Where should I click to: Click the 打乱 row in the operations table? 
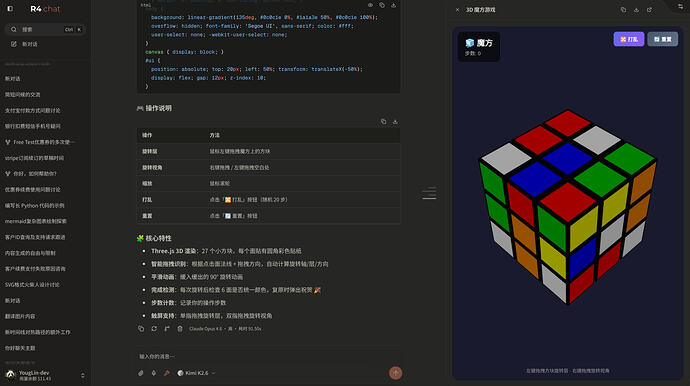click(x=268, y=200)
